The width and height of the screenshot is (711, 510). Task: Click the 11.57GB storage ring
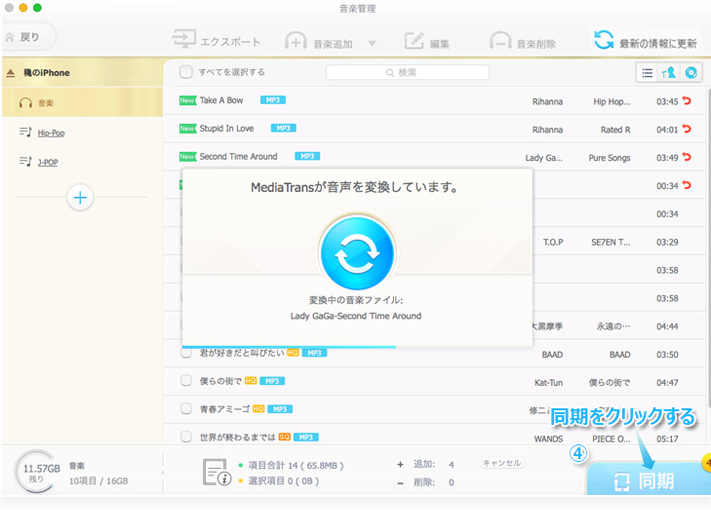pyautogui.click(x=35, y=471)
